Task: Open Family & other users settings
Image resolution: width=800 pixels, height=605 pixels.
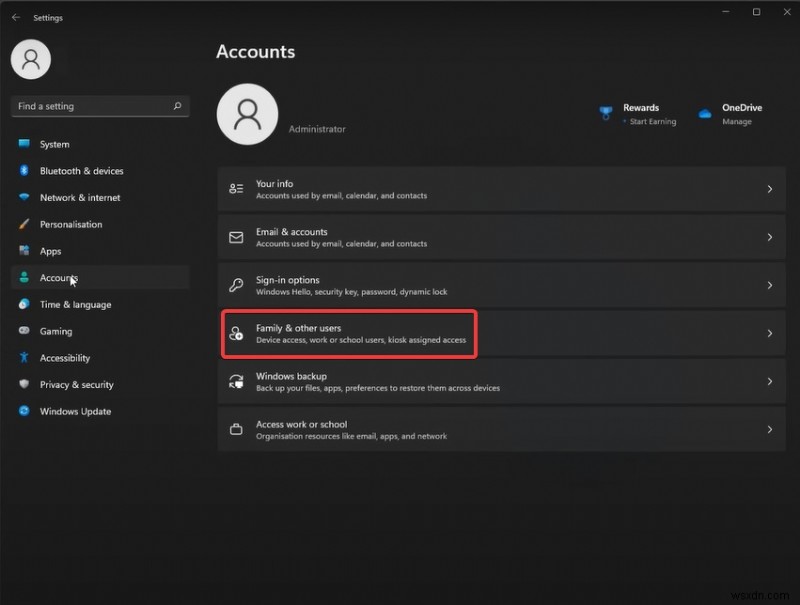Action: [500, 333]
